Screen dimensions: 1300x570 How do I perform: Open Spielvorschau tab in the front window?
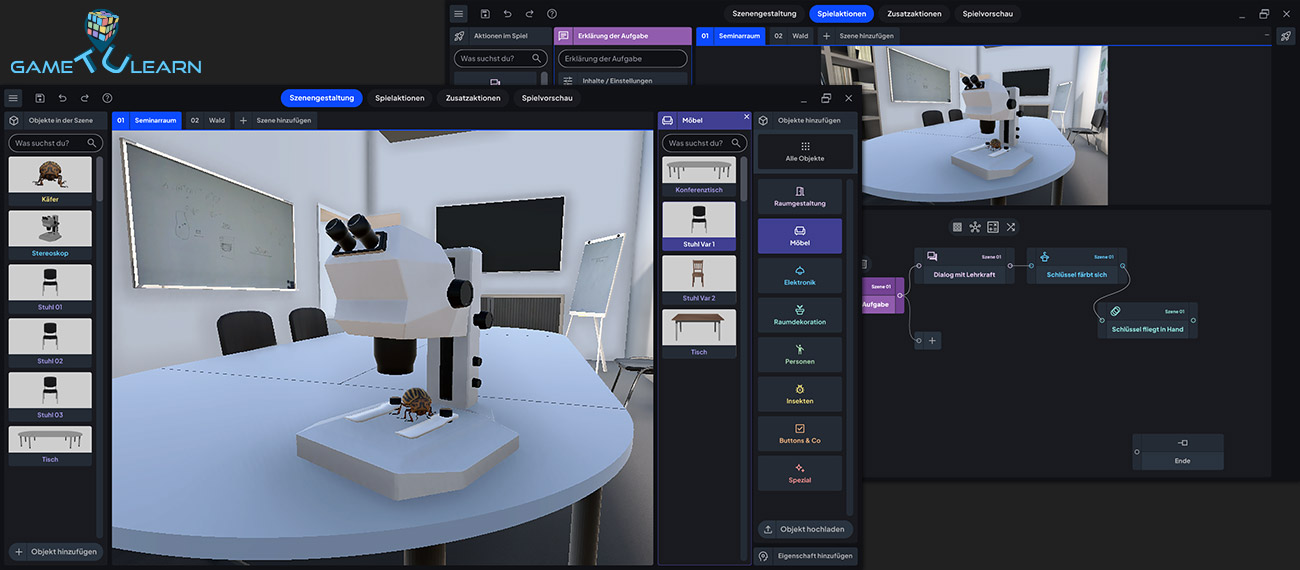(547, 98)
